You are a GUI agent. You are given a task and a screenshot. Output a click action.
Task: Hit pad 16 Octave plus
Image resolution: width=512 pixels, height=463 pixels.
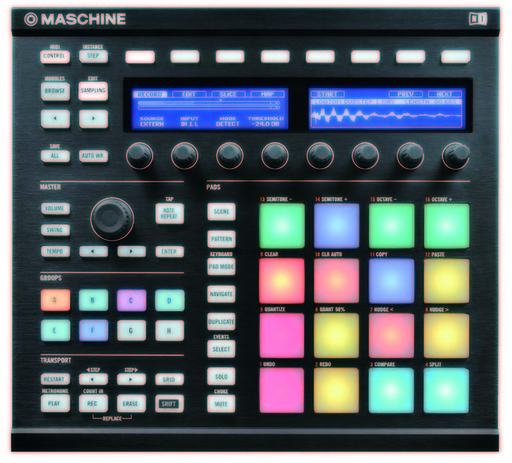(447, 226)
